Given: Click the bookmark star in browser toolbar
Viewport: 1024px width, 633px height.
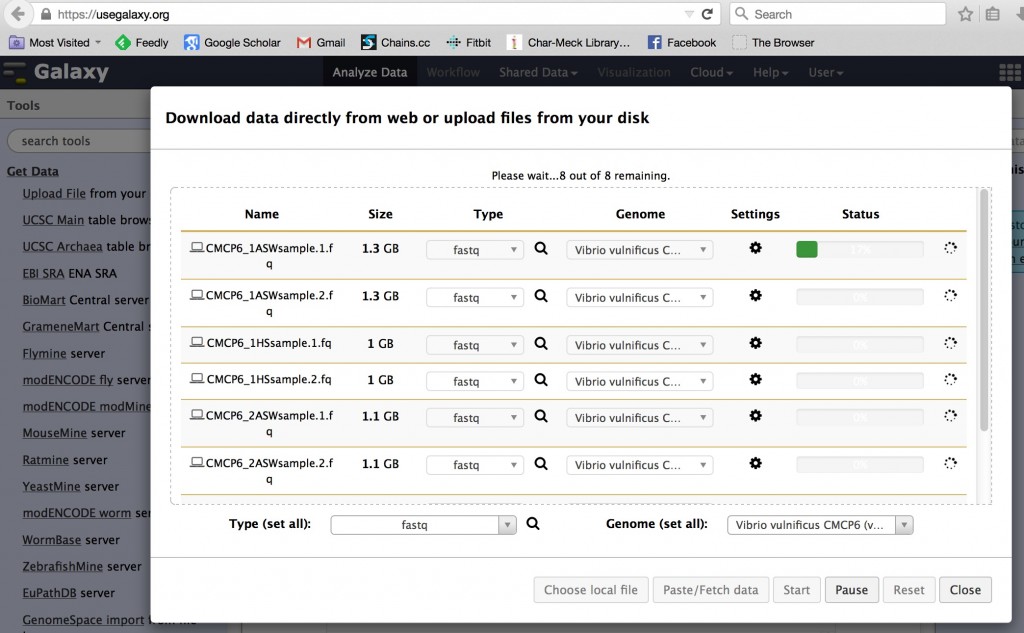Looking at the screenshot, I should tap(965, 14).
